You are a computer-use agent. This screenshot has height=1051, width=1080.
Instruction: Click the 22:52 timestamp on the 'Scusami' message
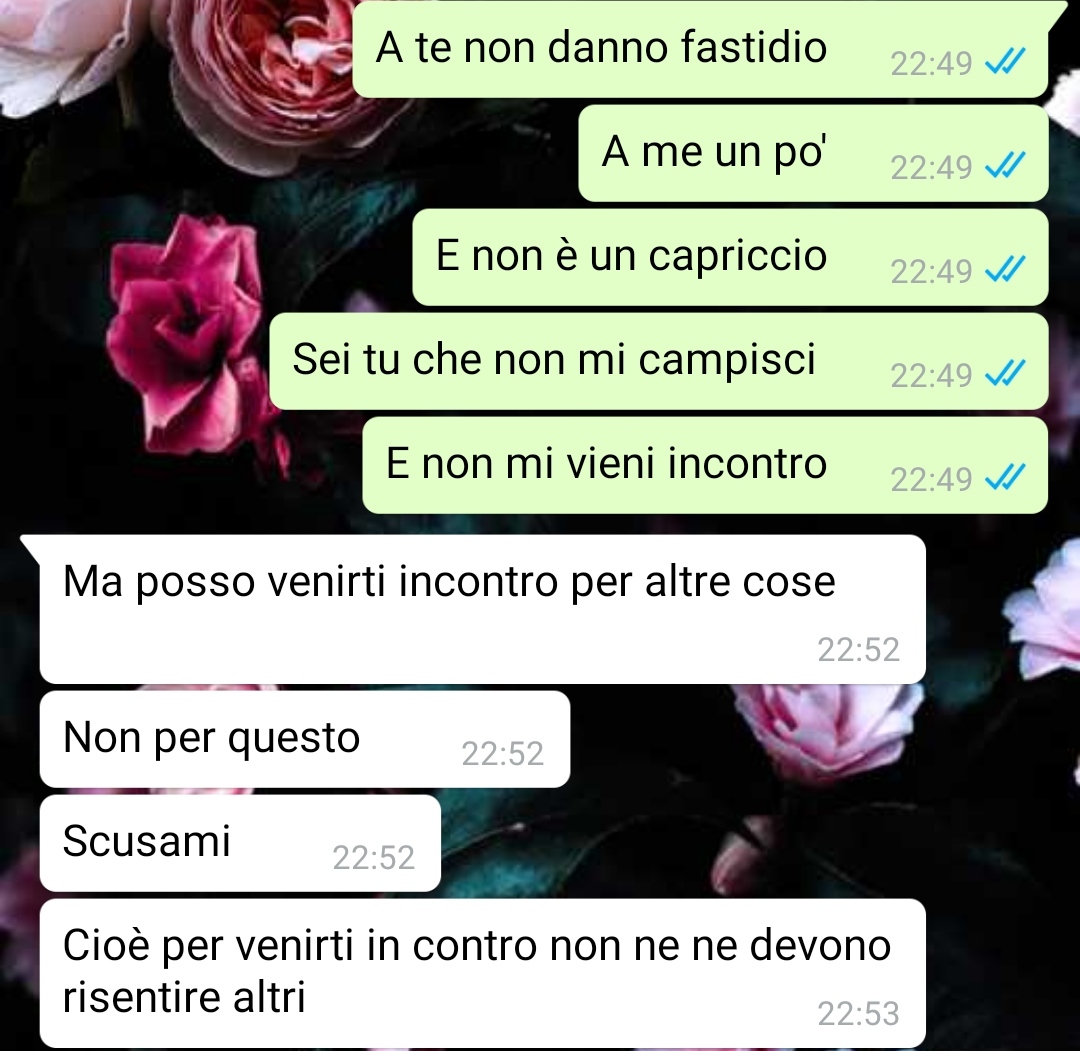pyautogui.click(x=373, y=857)
